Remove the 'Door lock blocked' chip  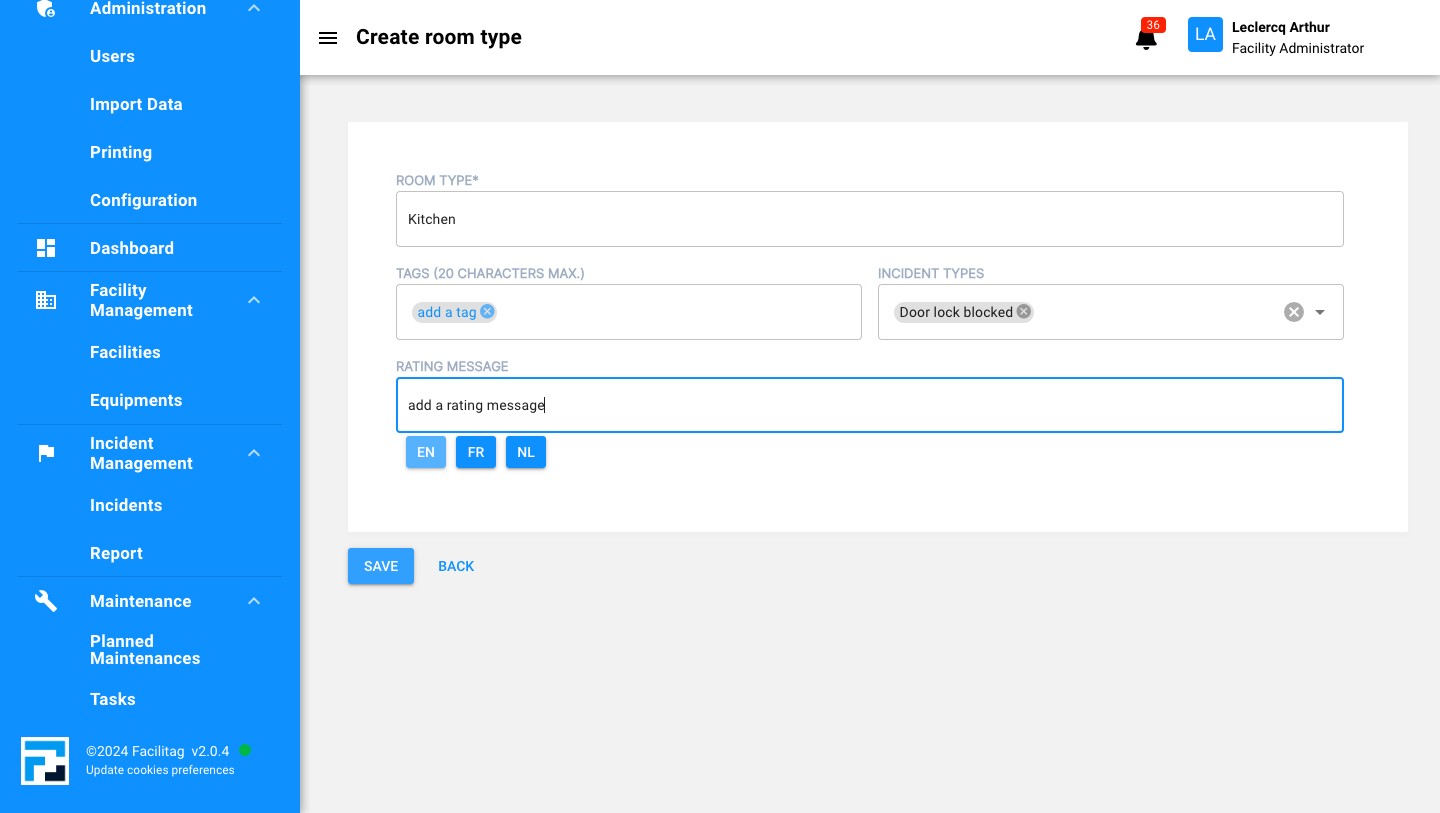(1024, 312)
